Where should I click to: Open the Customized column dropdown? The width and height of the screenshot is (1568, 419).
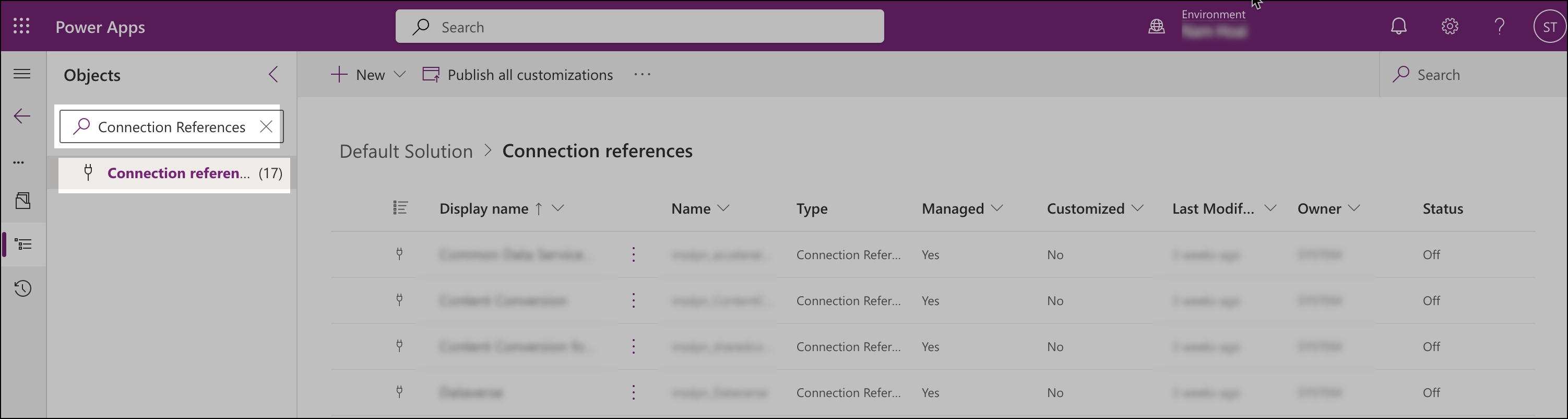pos(1138,208)
